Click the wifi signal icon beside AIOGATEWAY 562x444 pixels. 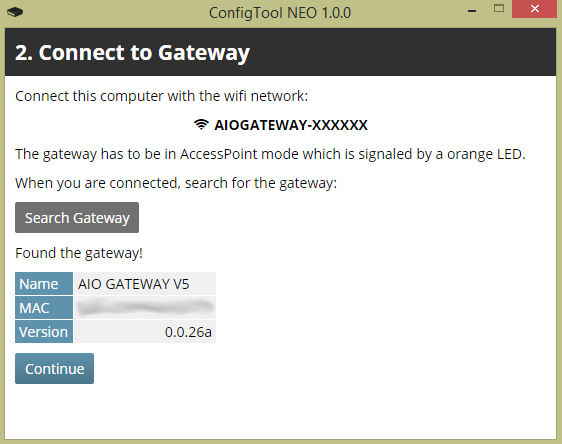201,125
